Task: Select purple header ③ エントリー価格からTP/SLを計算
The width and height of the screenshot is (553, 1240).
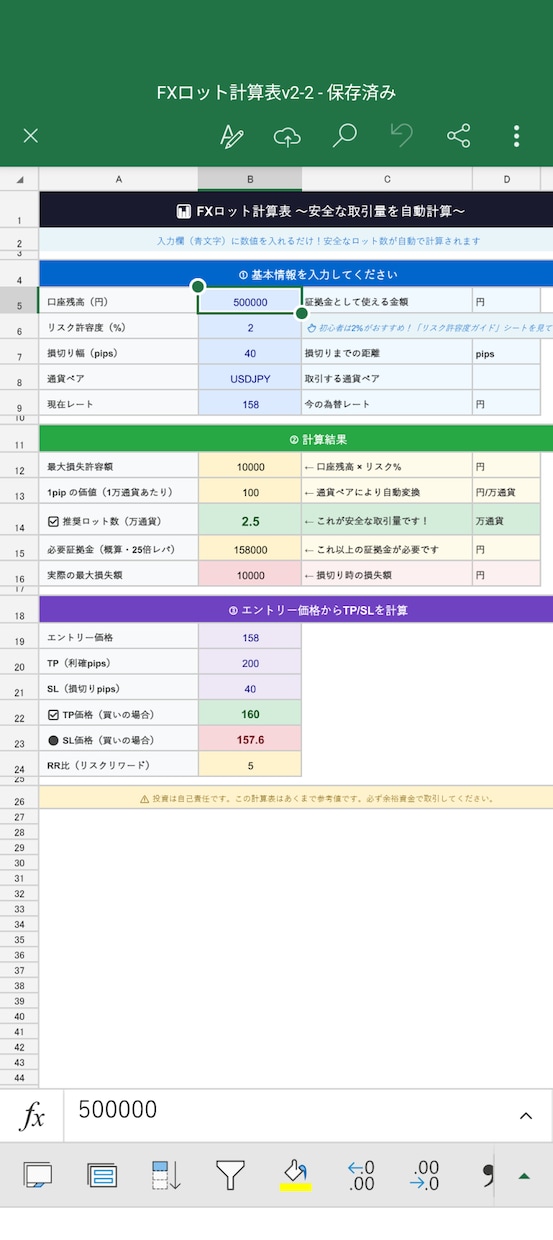Action: pos(296,609)
